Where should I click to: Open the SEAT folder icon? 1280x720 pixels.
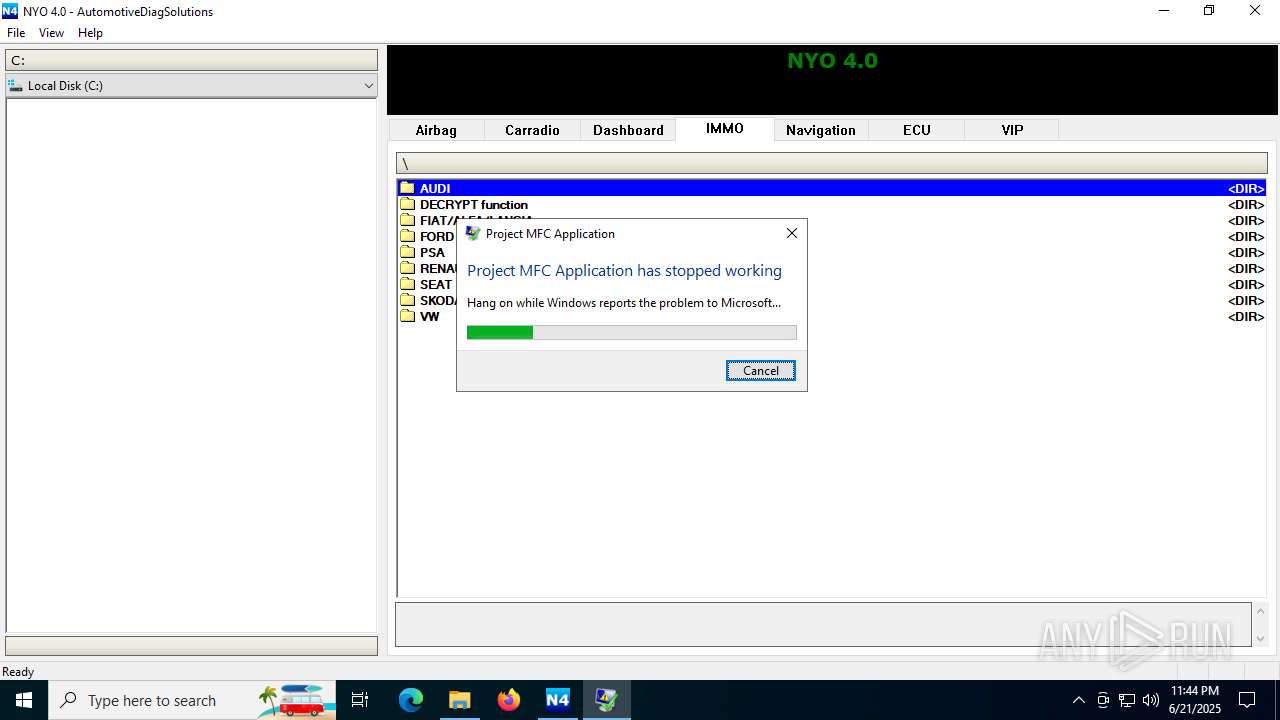point(407,284)
